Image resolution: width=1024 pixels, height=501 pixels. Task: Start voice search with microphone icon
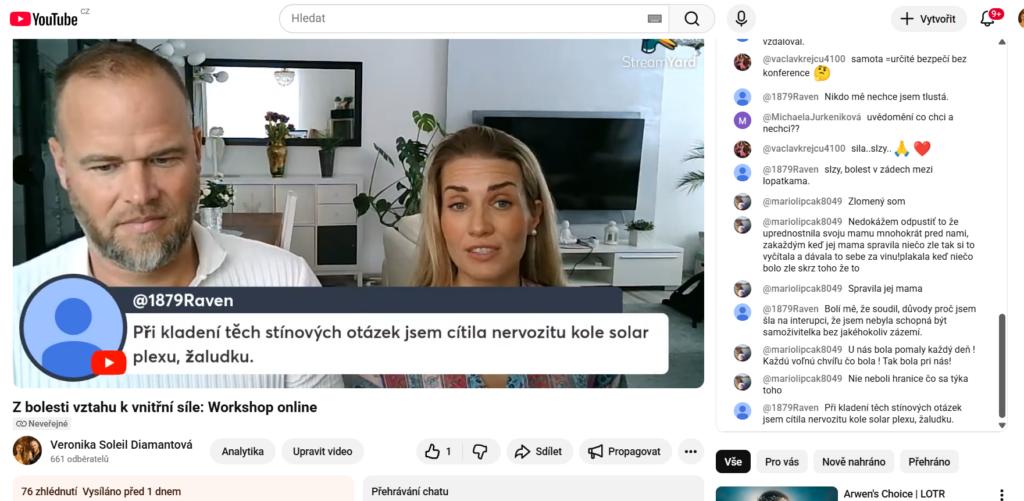(x=741, y=19)
